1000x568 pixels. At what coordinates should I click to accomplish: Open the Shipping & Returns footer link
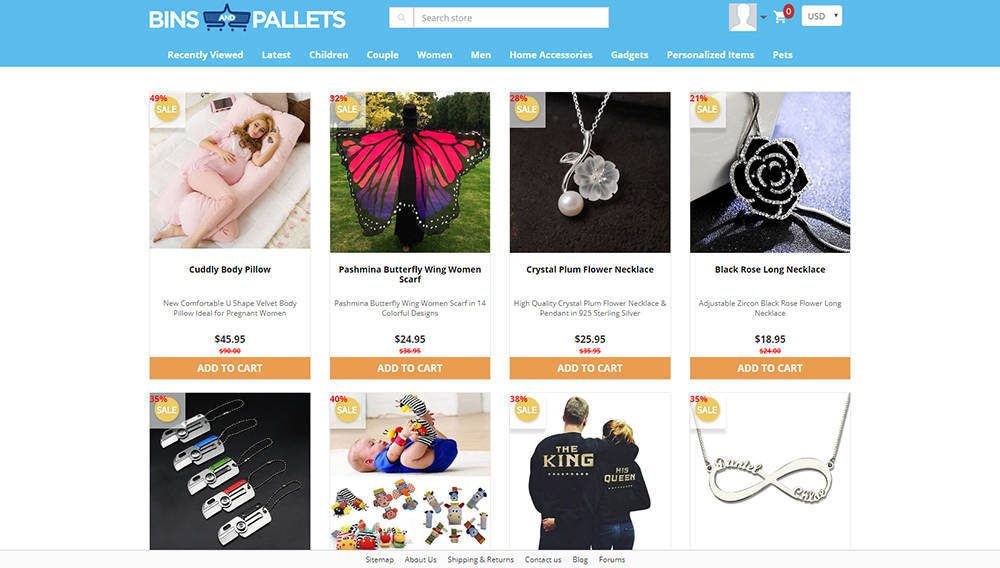tap(480, 559)
